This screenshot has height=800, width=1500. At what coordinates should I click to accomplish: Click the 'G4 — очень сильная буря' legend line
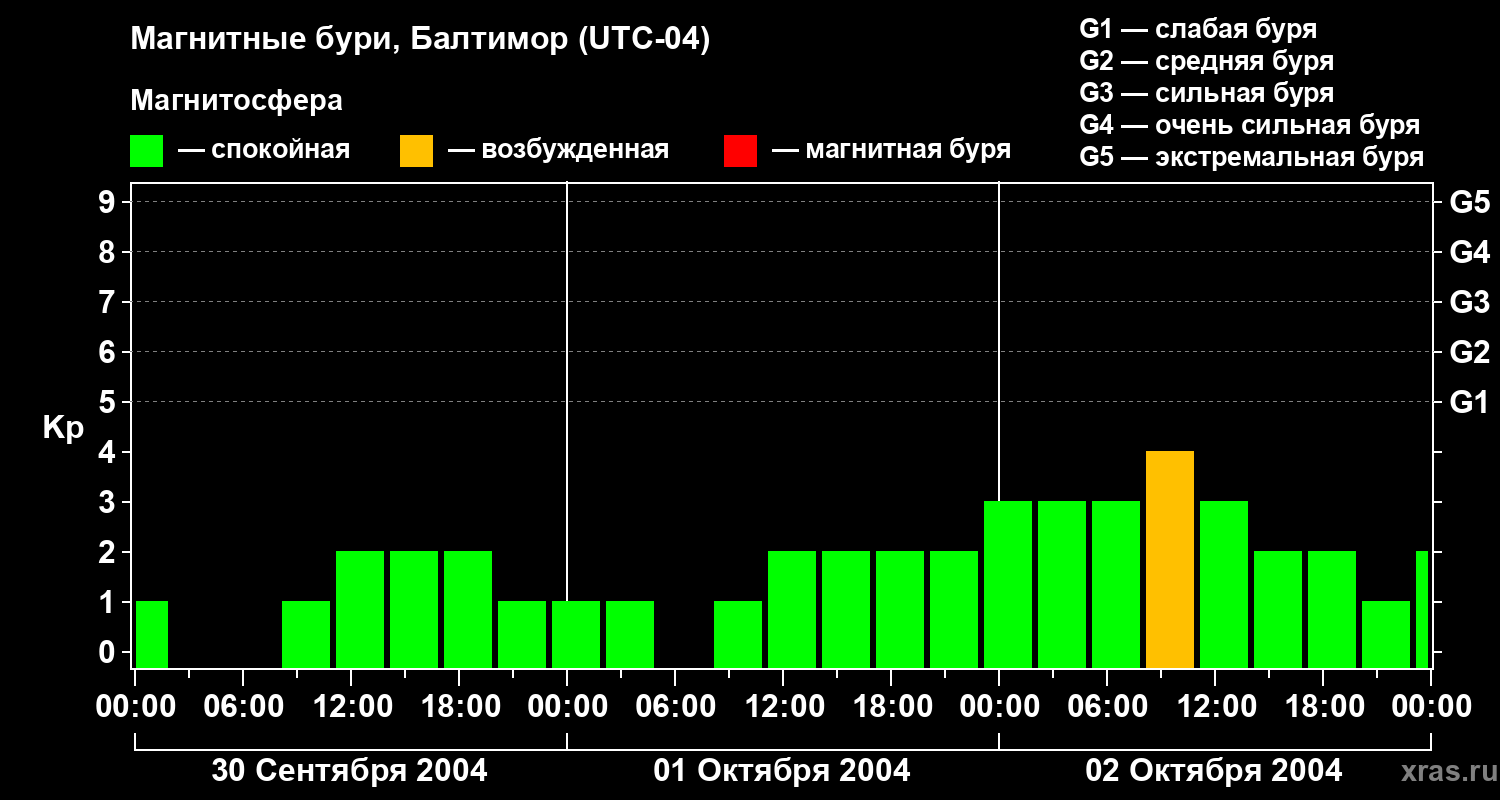[x=1250, y=125]
